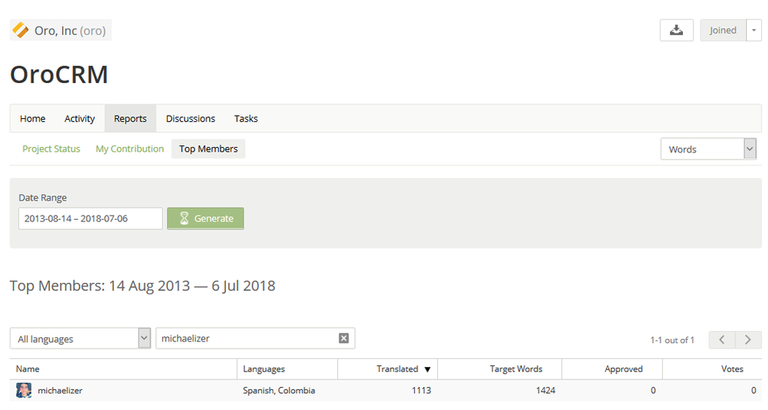Sort the table by Target Words column

point(516,369)
